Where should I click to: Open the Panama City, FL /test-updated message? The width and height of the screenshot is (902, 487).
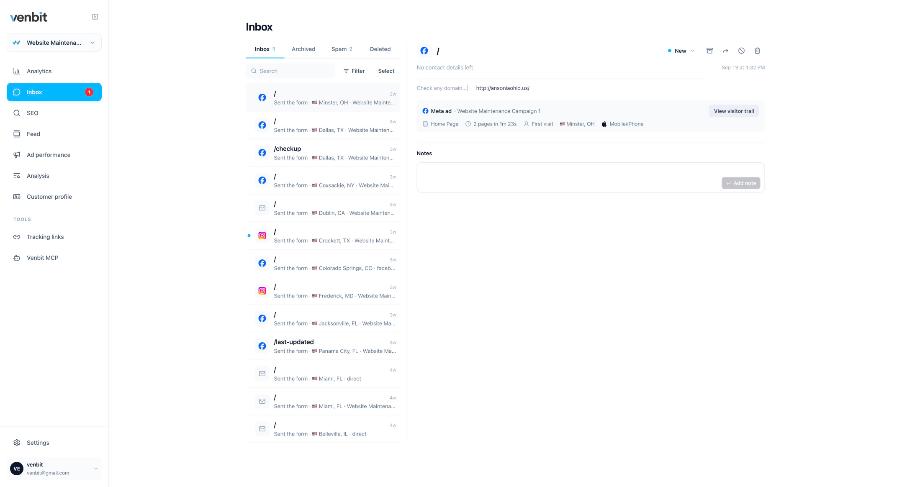click(323, 346)
